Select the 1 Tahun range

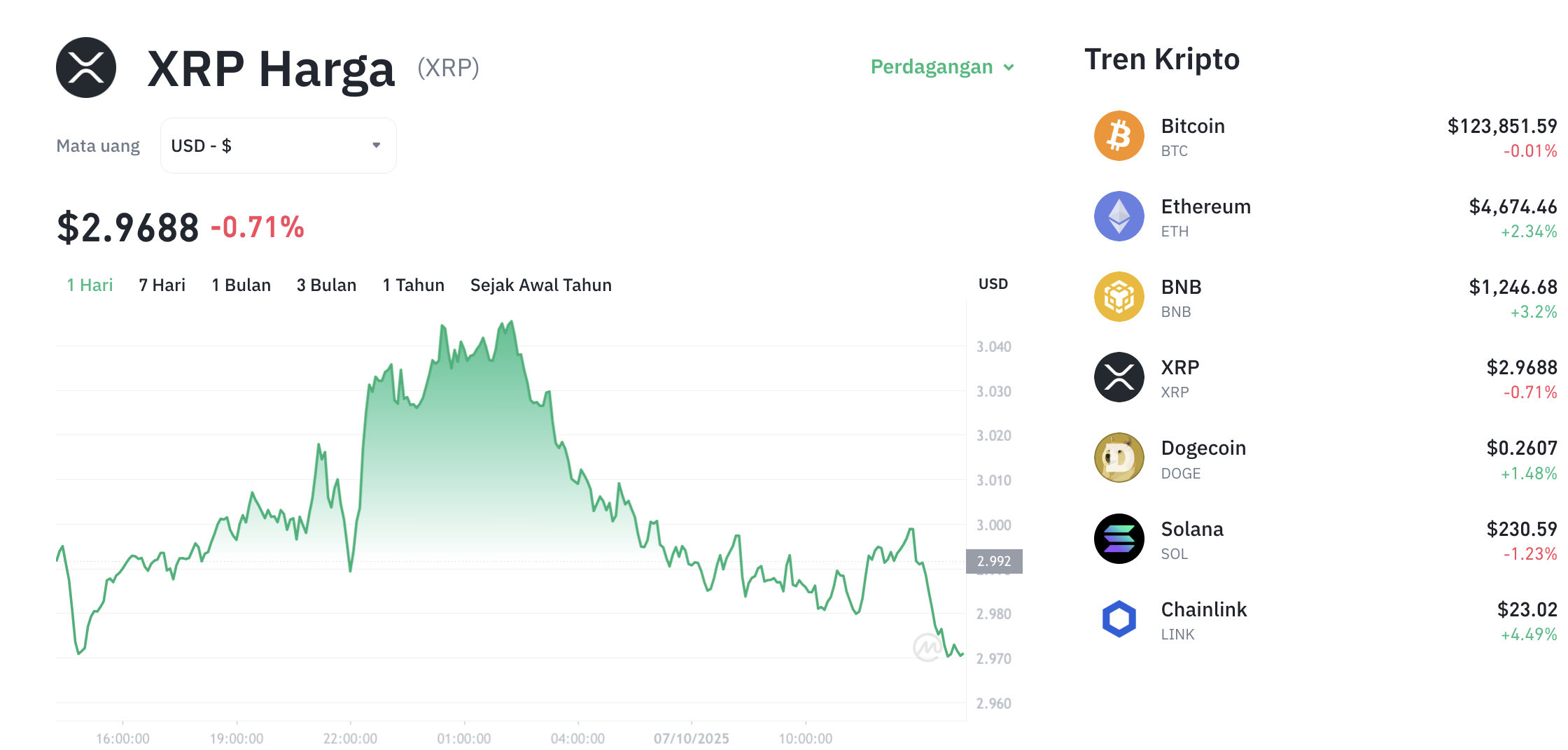coord(413,285)
